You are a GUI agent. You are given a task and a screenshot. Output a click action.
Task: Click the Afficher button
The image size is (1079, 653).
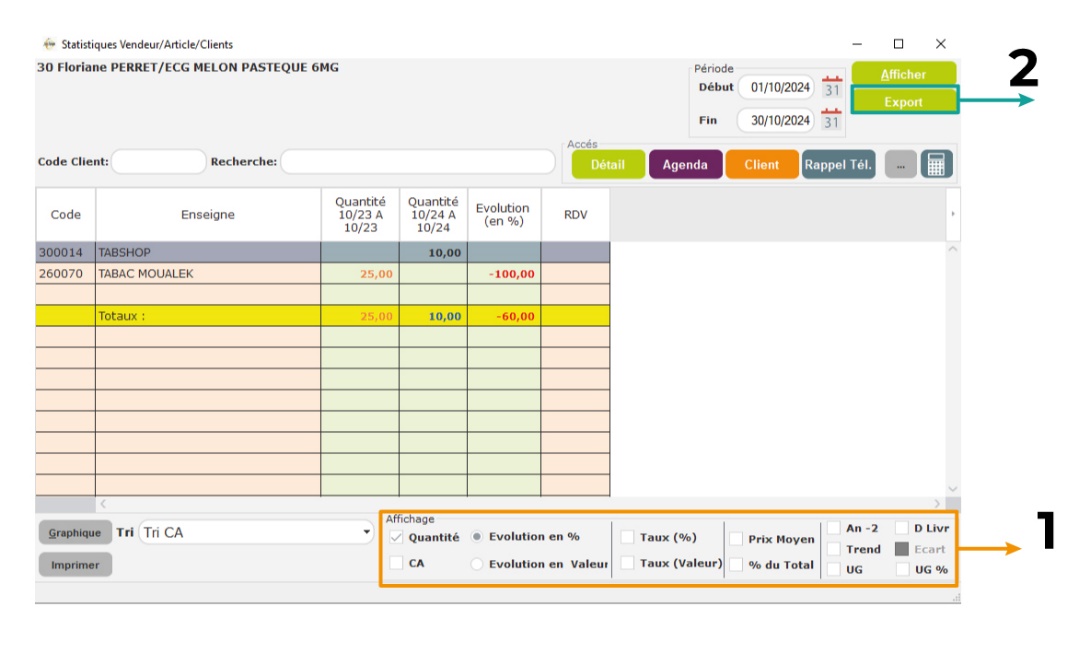(904, 74)
